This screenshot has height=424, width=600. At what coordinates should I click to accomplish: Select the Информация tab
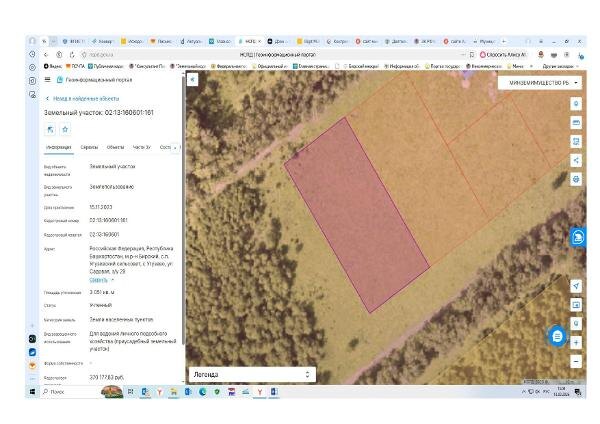59,147
